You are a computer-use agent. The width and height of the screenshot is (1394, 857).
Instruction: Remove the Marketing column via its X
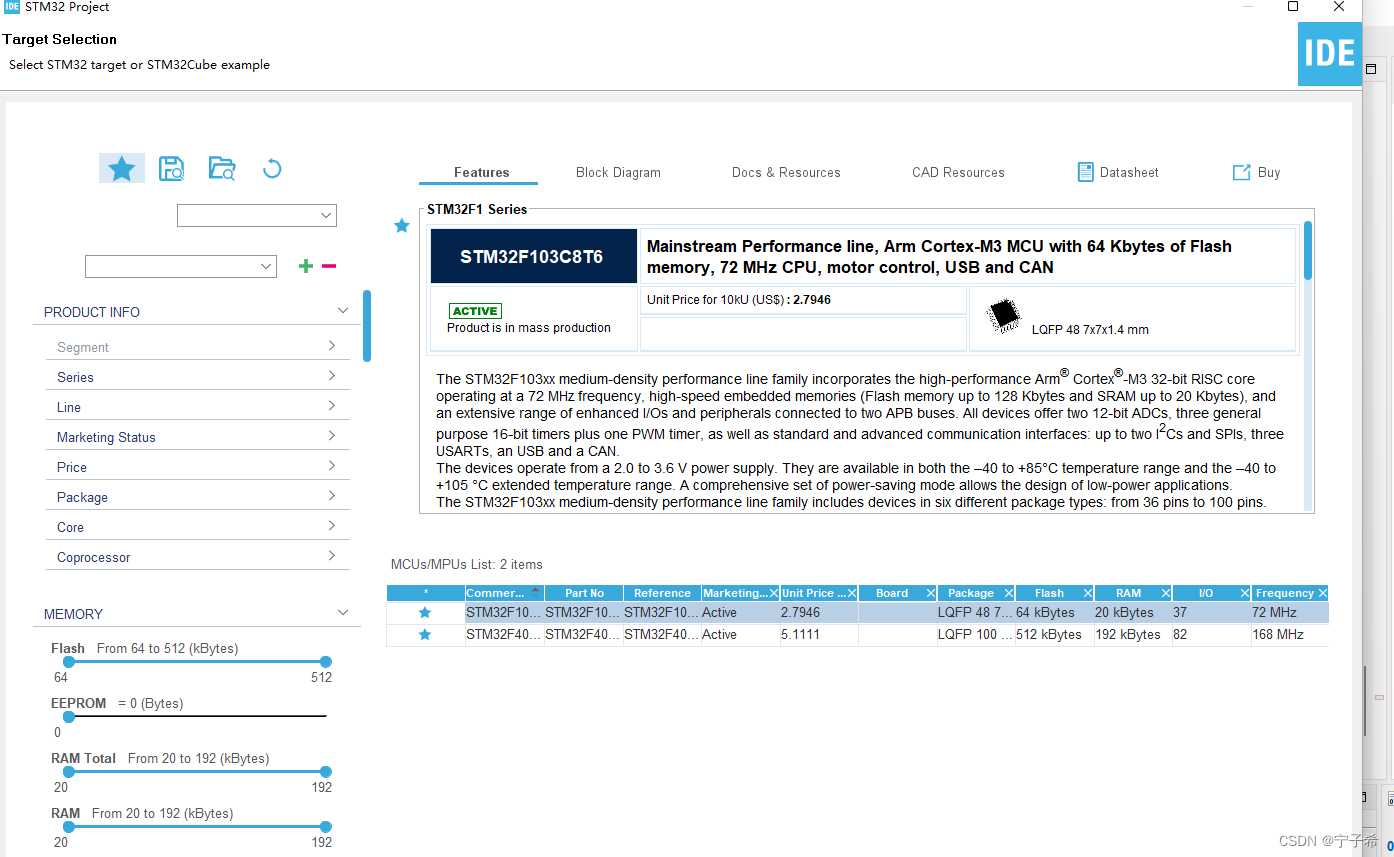(773, 593)
